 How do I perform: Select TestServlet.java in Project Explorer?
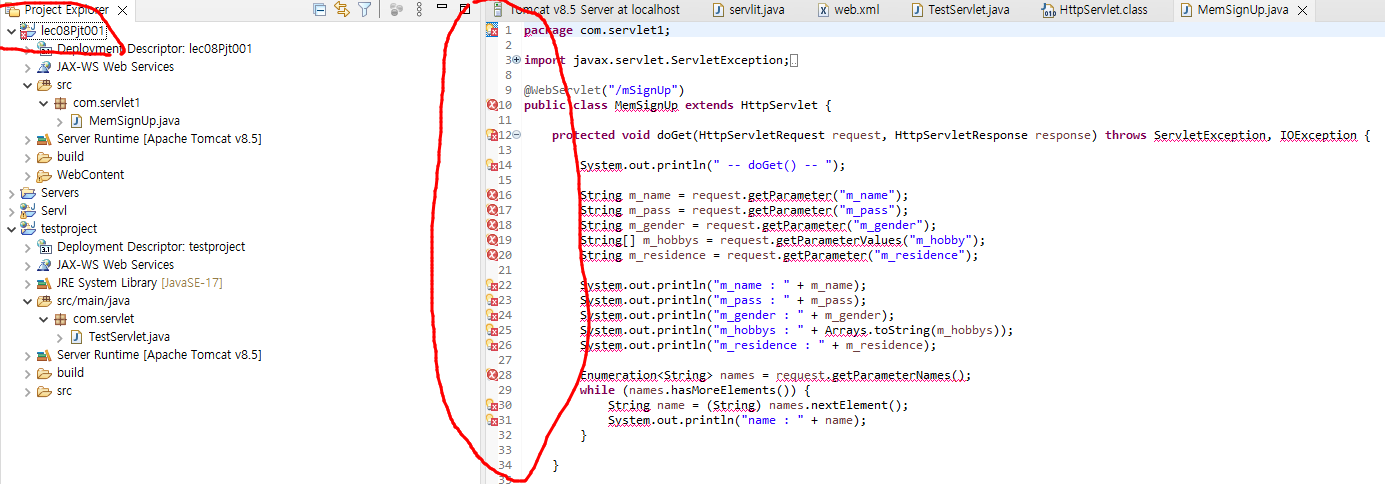[129, 336]
